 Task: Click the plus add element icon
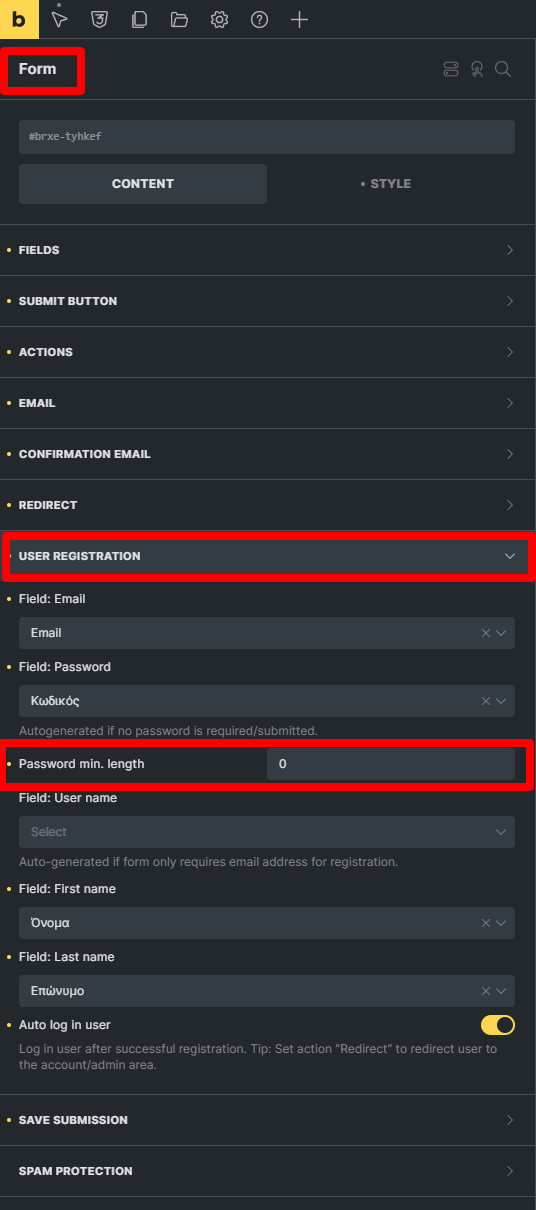pyautogui.click(x=299, y=19)
